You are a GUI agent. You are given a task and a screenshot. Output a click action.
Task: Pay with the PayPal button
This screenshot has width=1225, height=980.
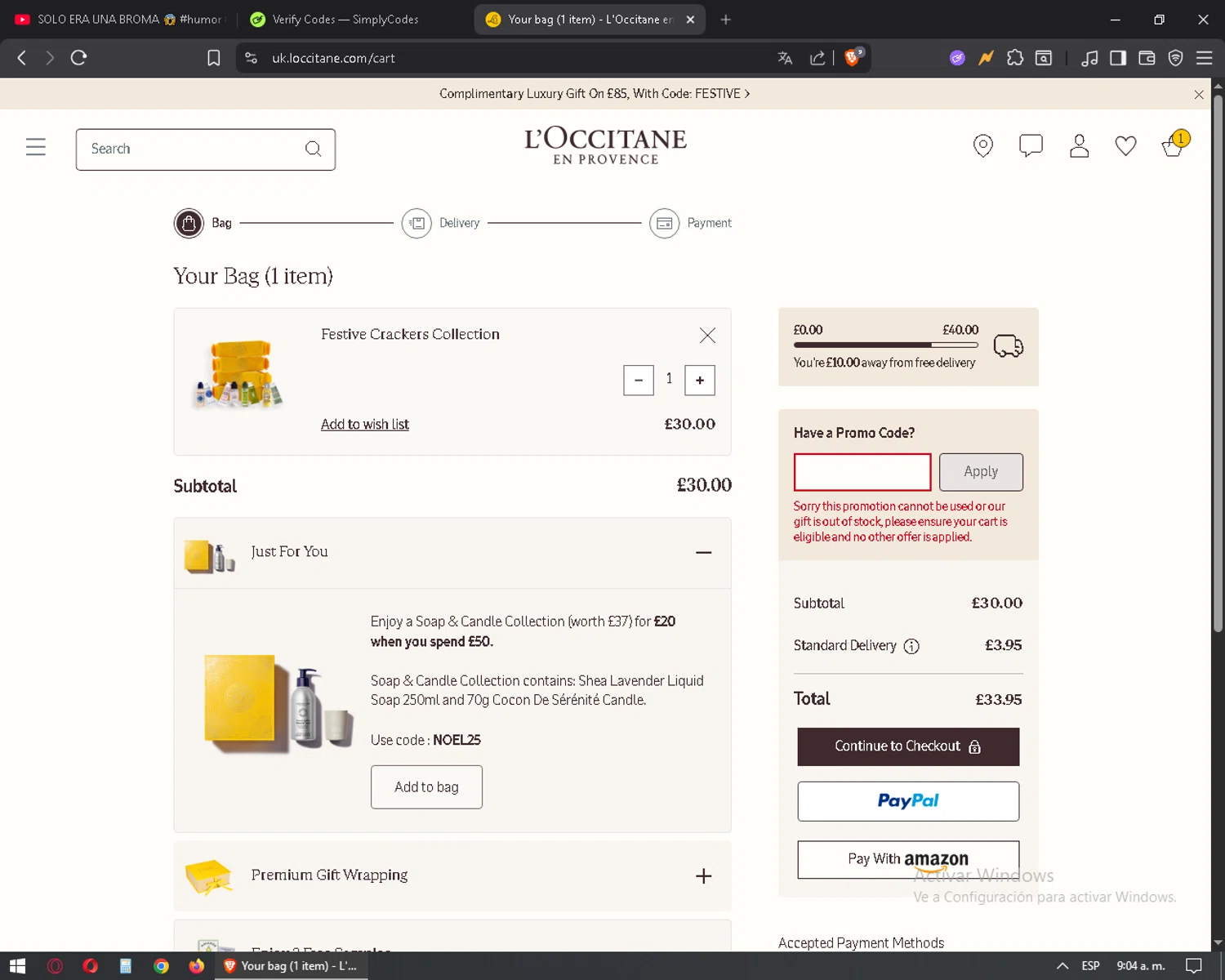[x=908, y=801]
